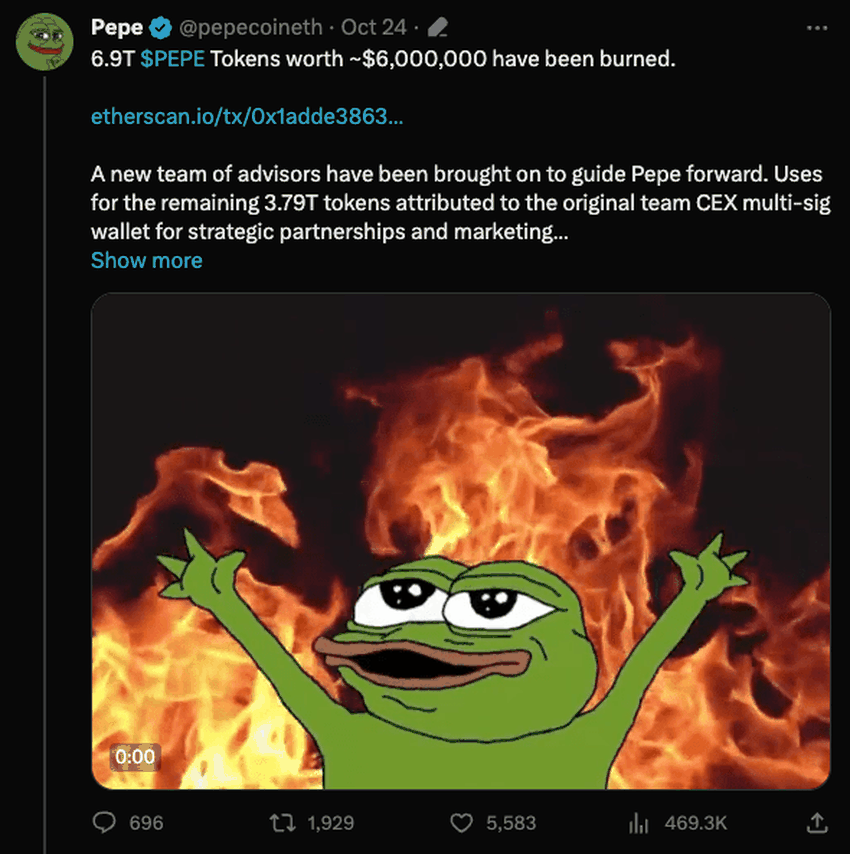850x854 pixels.
Task: Repost the tweet via retweet icon
Action: pos(283,822)
